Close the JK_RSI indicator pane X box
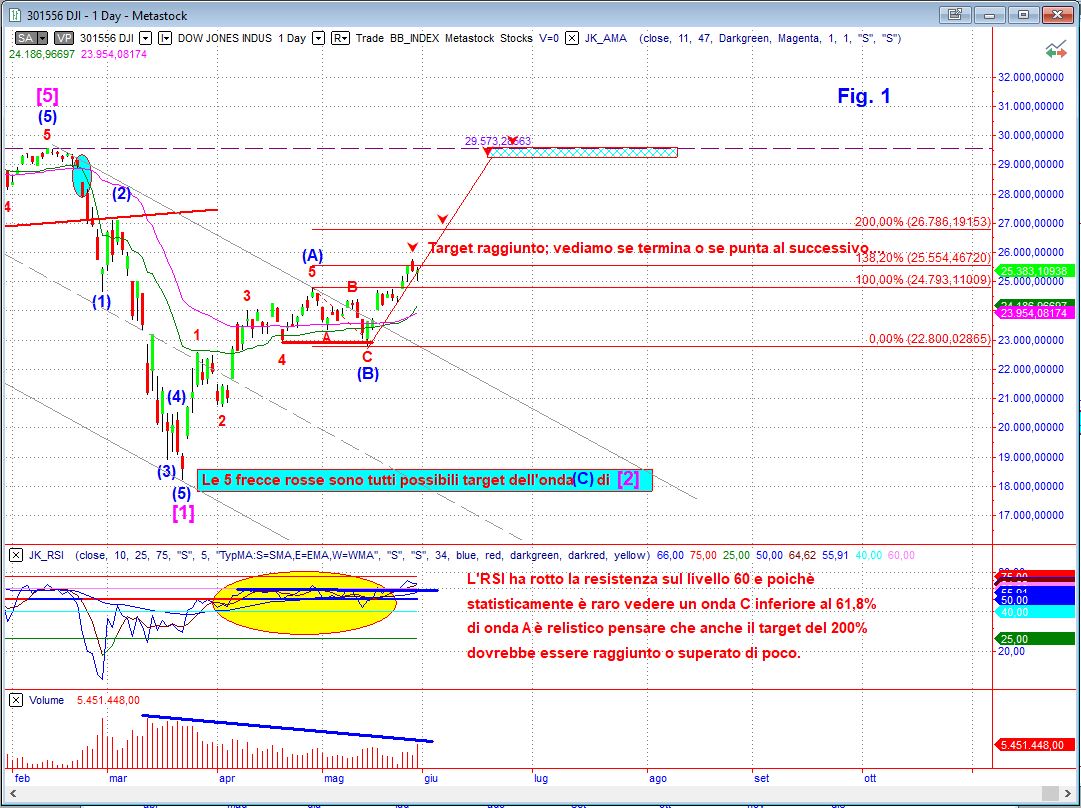 pyautogui.click(x=15, y=555)
